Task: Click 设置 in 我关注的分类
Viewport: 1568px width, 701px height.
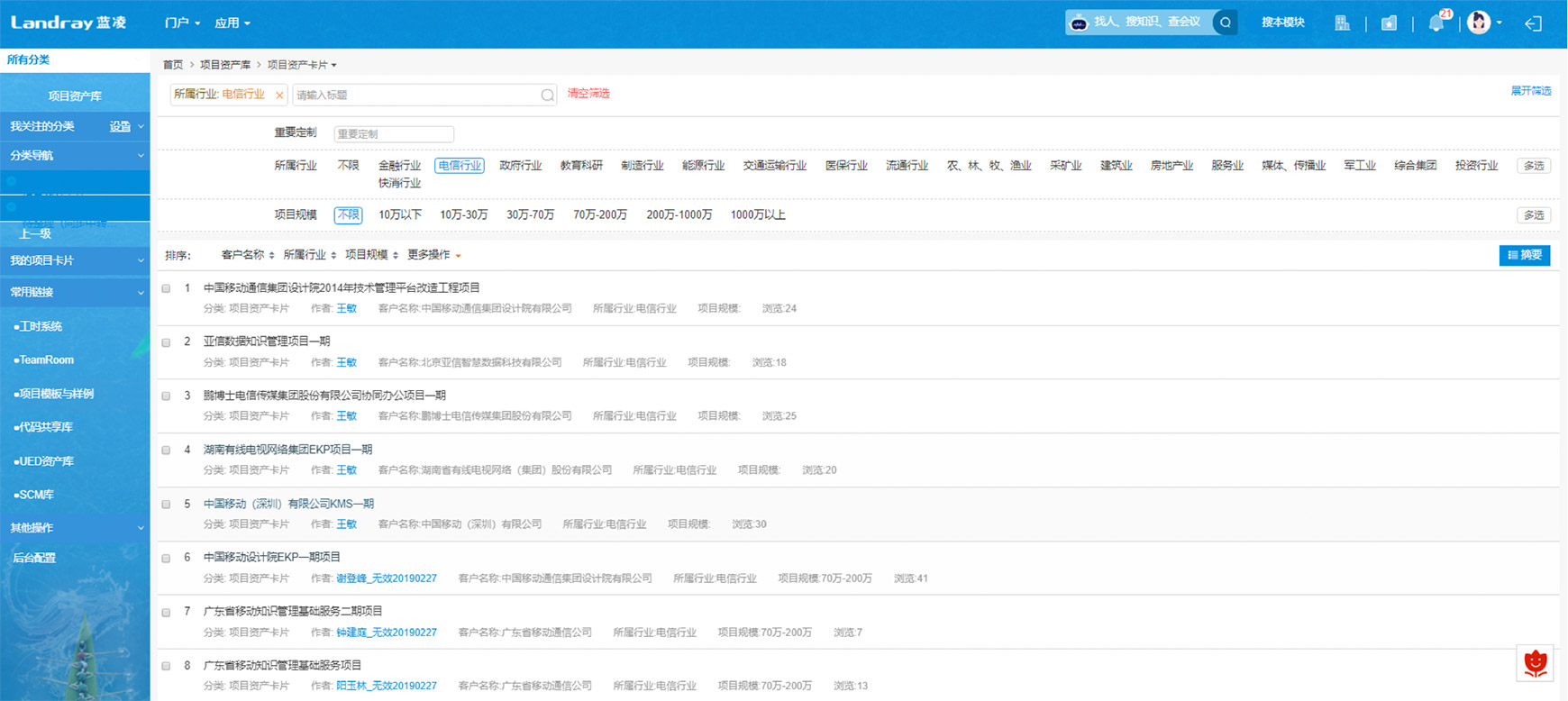Action: [x=120, y=127]
